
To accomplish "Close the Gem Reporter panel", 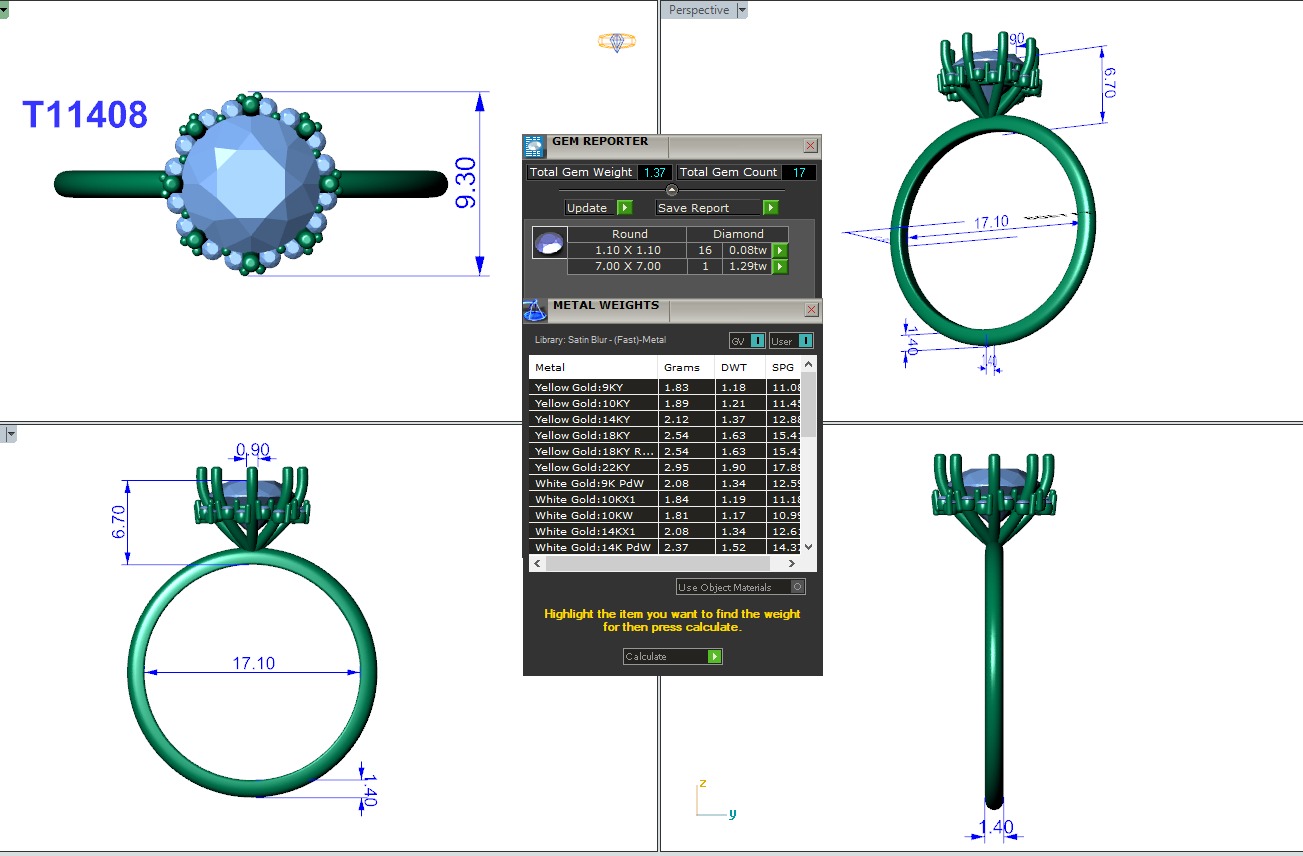I will pos(810,146).
